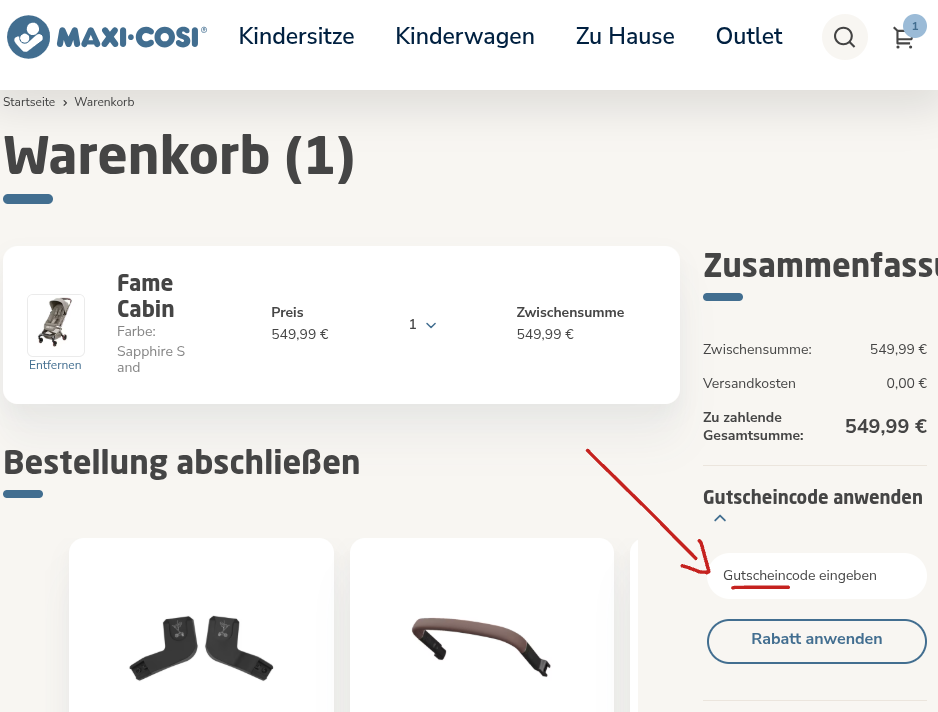Click the blue progress bar under Warenkorb heading

tap(27, 198)
